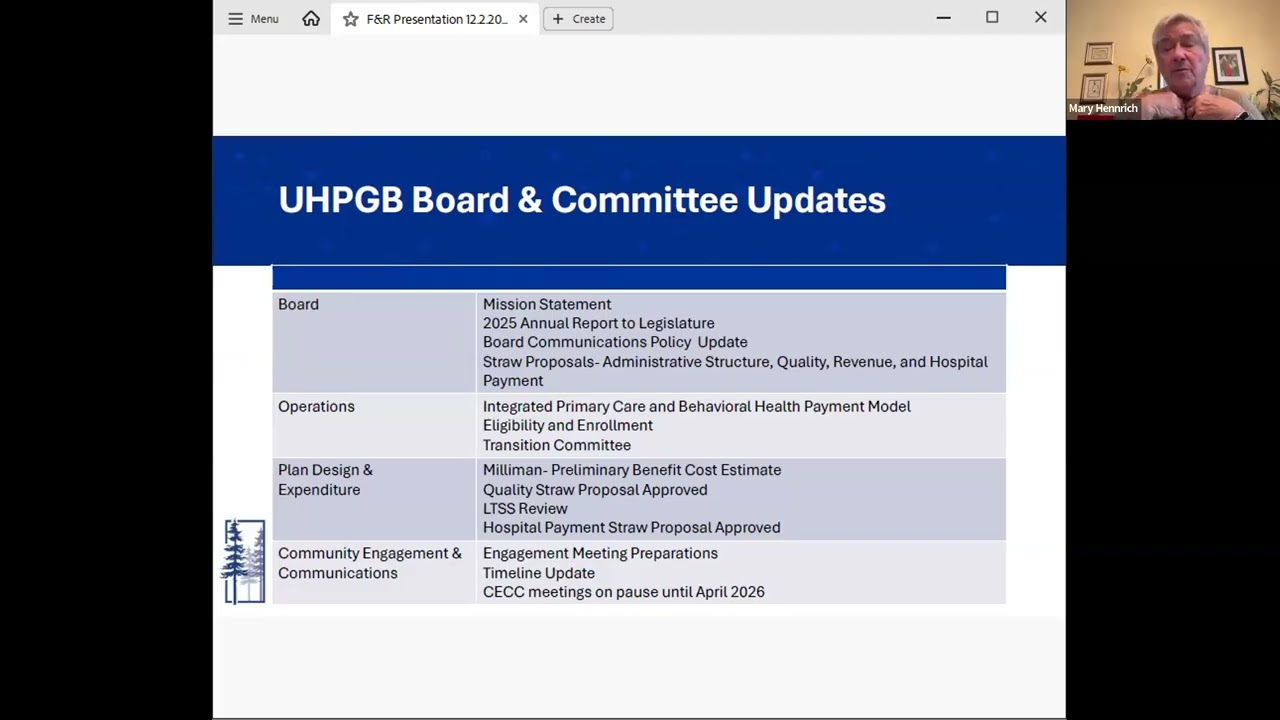Click Timeline Update text
The height and width of the screenshot is (720, 1280).
539,573
